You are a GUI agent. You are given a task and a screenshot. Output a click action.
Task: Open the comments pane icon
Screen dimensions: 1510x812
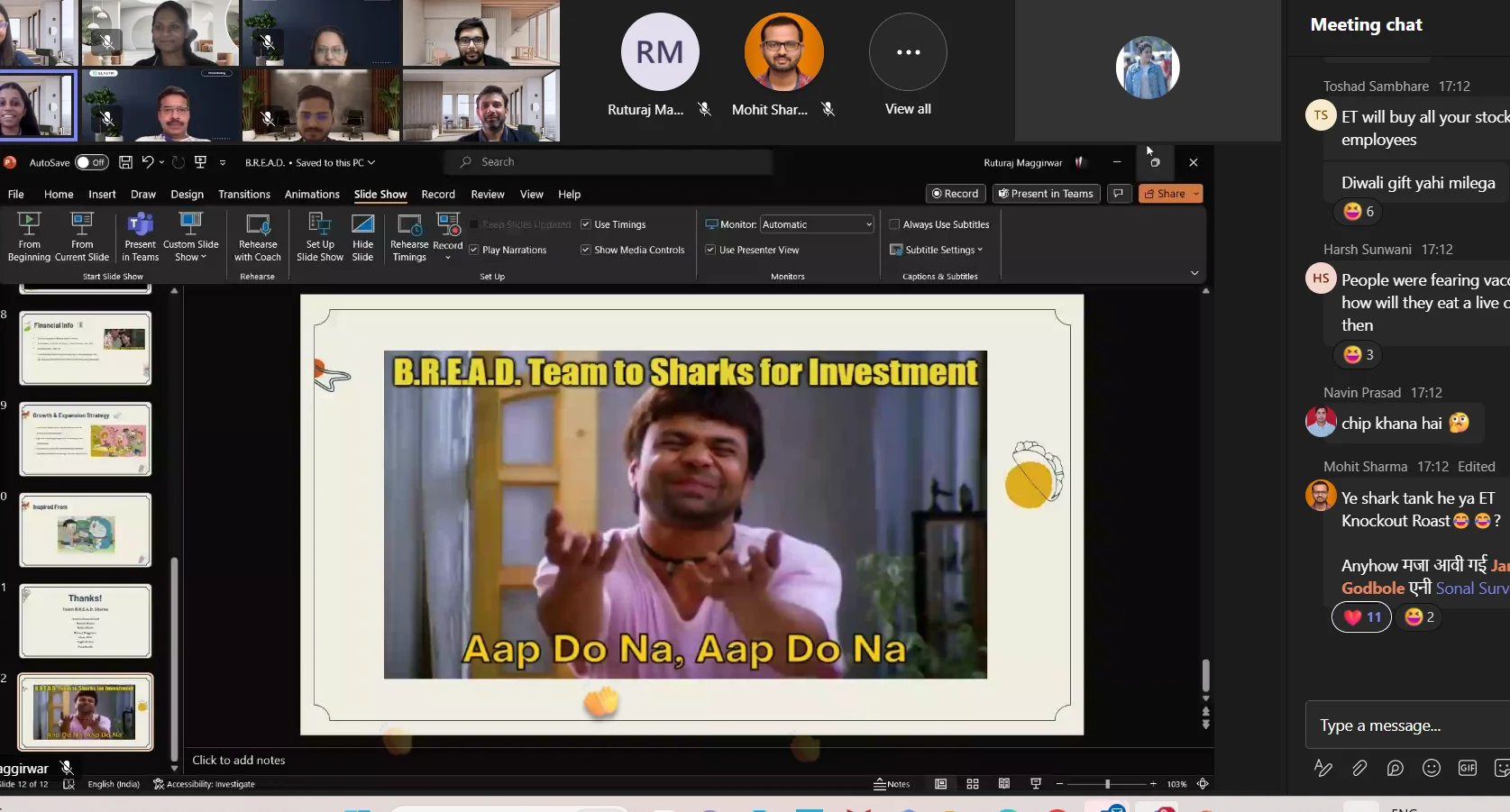[1119, 194]
